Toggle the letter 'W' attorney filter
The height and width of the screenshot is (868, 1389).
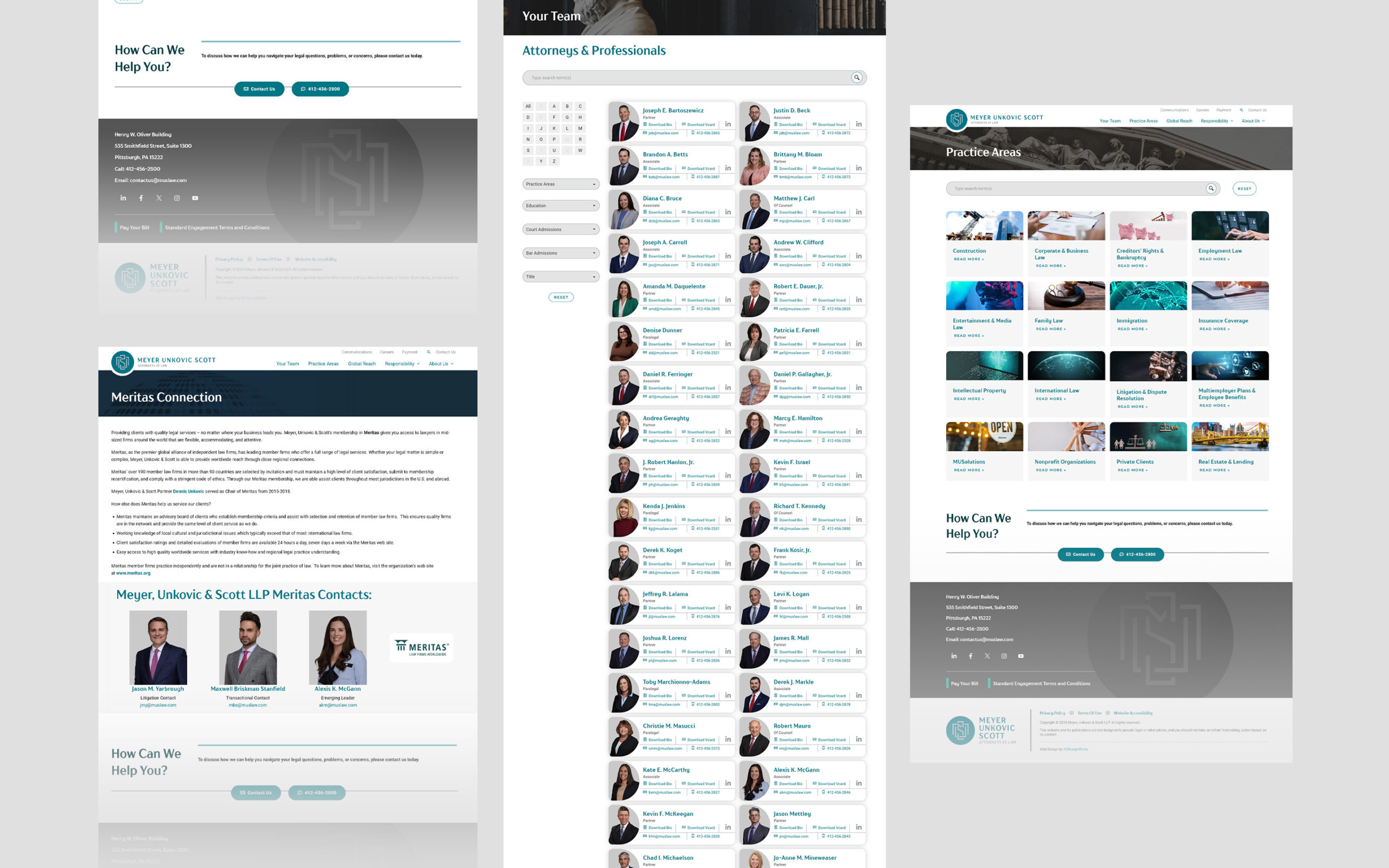[579, 150]
